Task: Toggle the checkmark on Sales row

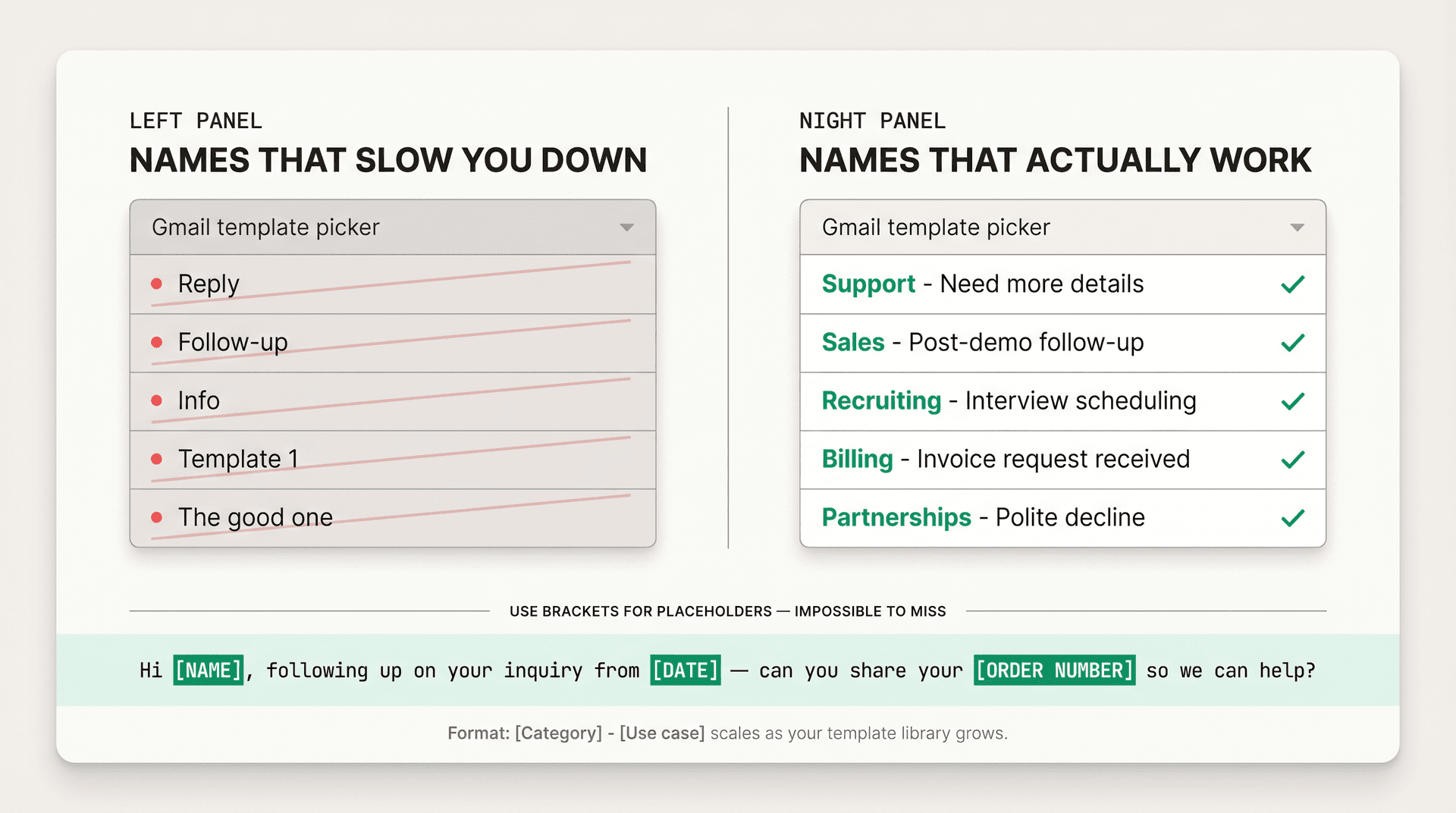Action: coord(1292,343)
